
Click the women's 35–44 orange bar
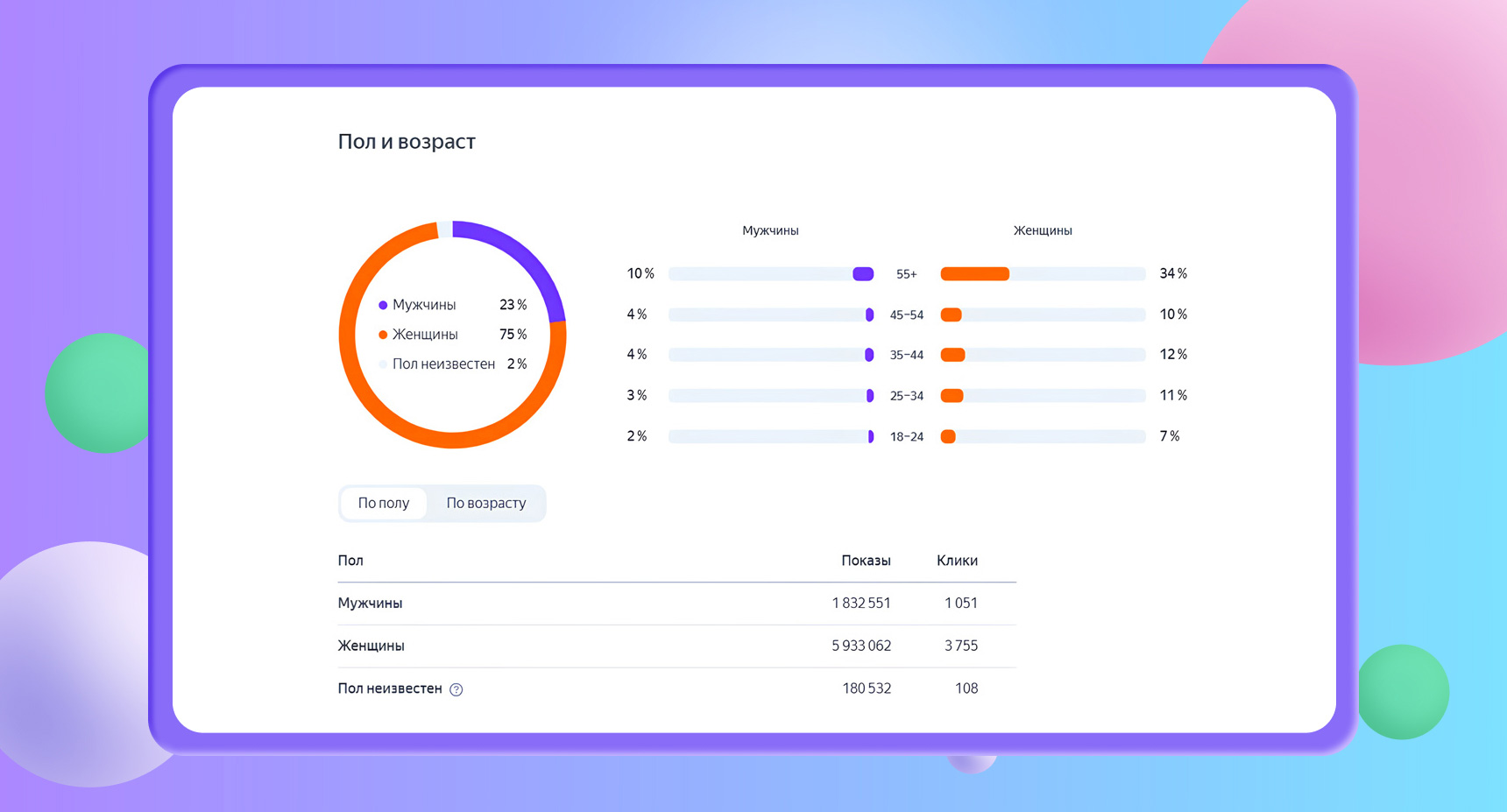click(953, 355)
